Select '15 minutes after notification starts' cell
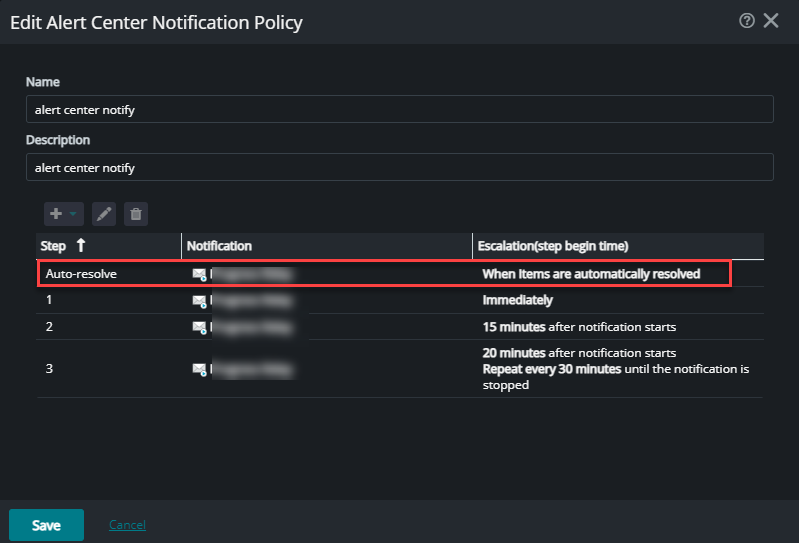 (579, 327)
